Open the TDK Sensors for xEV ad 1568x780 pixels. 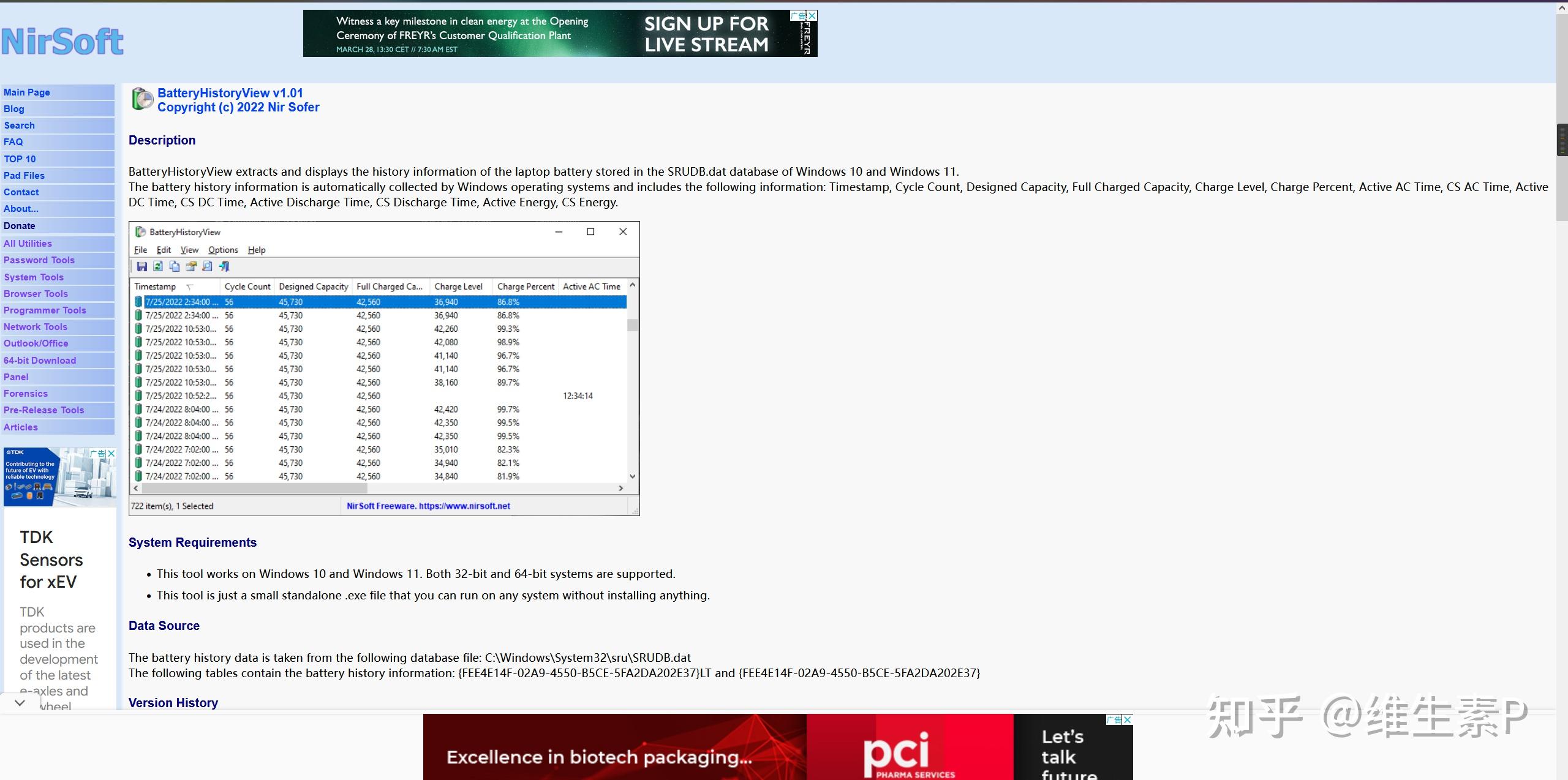[51, 560]
